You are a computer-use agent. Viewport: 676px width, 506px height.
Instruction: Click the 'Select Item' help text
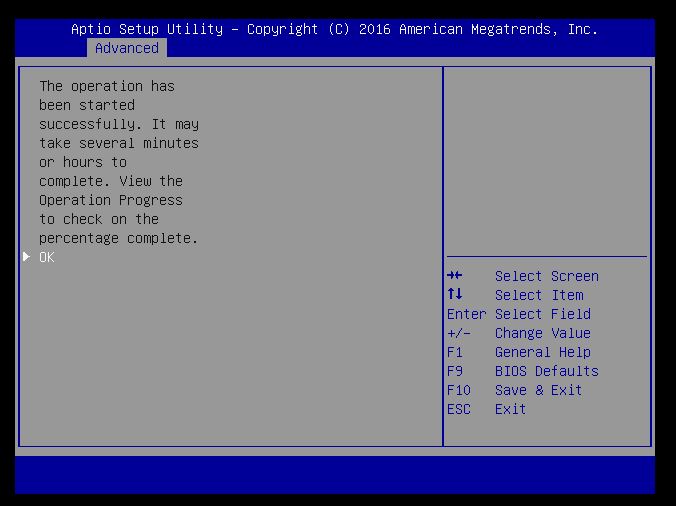[x=539, y=295]
